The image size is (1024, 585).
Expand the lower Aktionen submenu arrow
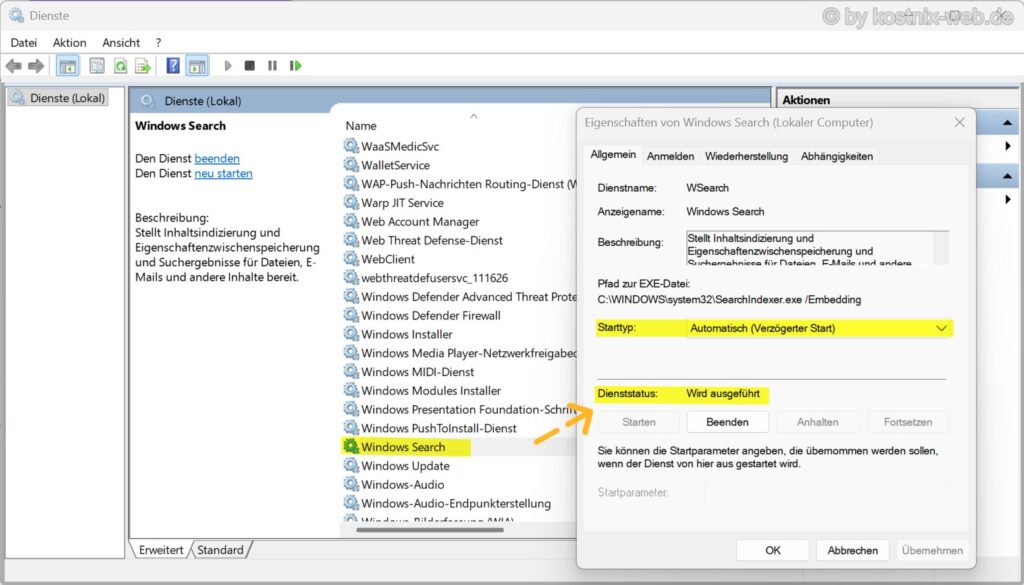pyautogui.click(x=1008, y=200)
